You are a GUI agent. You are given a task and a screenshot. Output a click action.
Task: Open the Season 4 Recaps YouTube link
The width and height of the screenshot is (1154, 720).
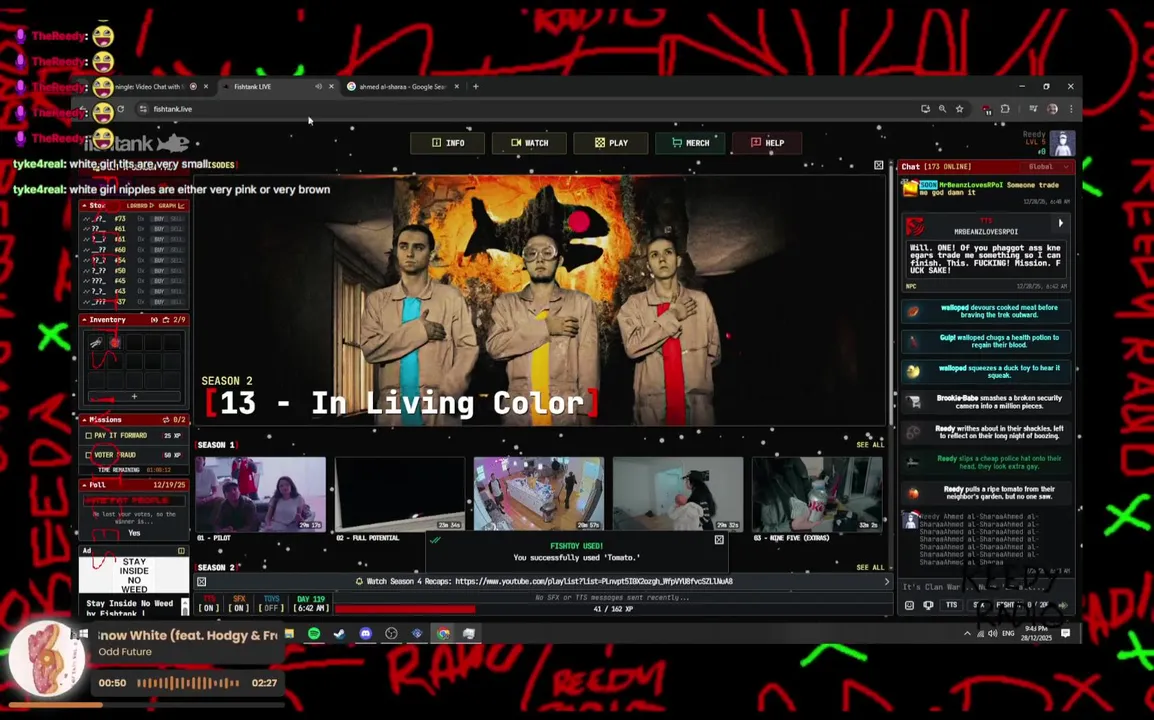pyautogui.click(x=593, y=582)
